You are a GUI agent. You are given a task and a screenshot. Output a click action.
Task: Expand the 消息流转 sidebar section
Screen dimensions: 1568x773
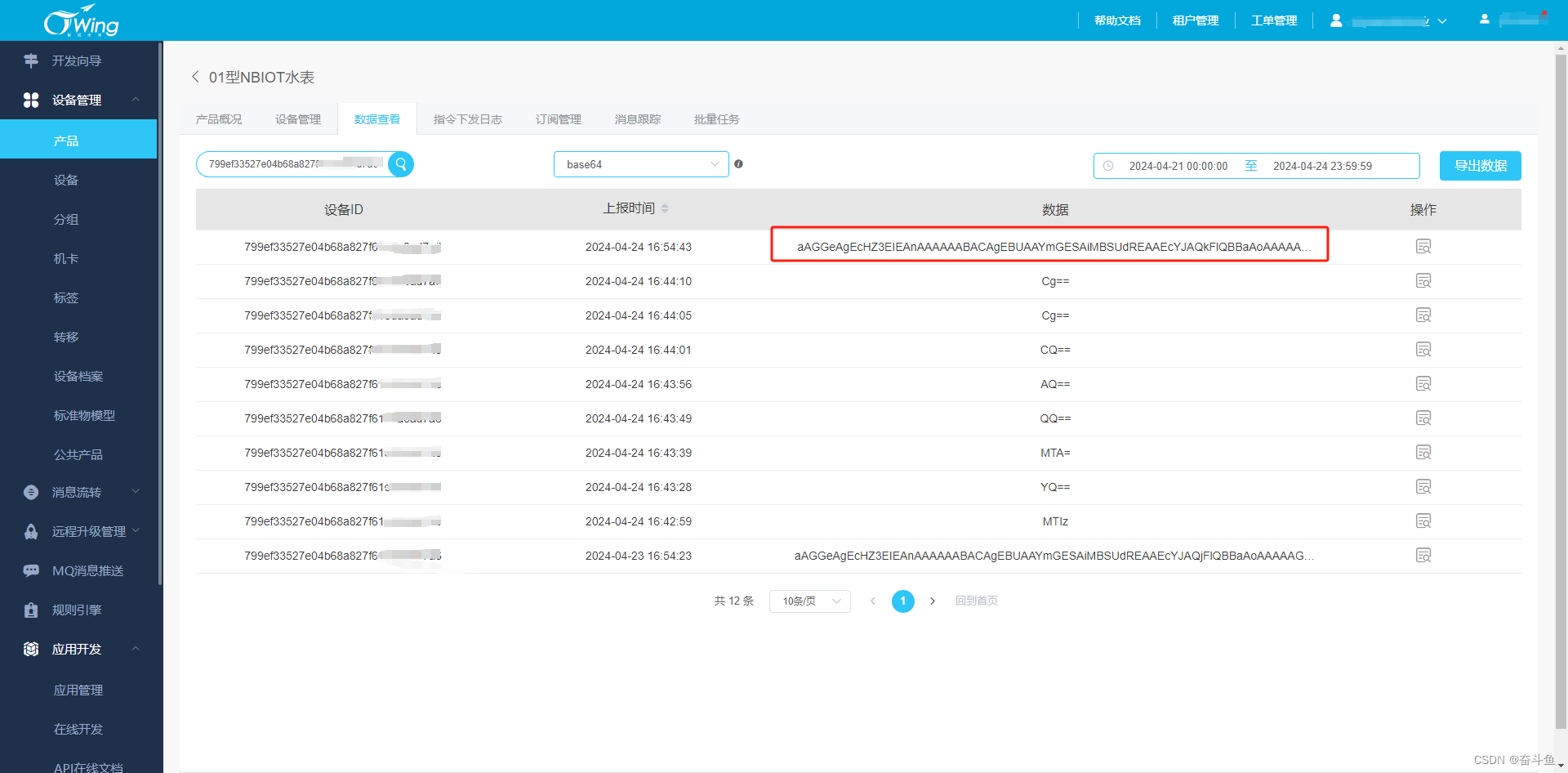coord(136,491)
